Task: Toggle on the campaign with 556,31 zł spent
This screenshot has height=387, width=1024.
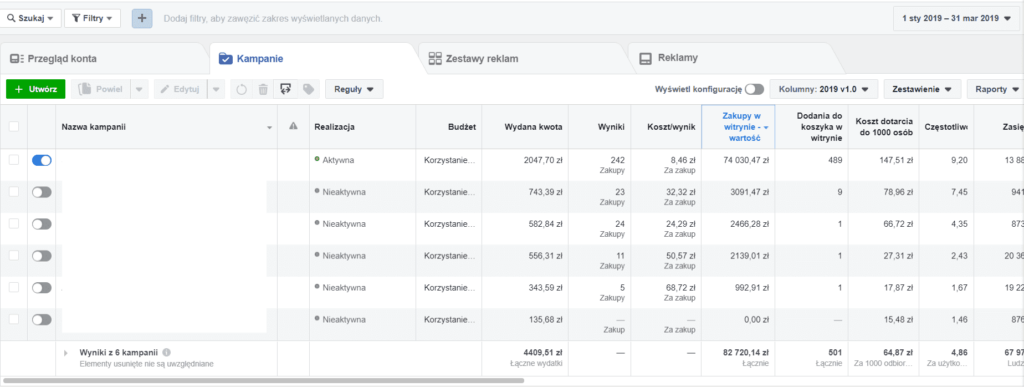Action: (x=42, y=256)
